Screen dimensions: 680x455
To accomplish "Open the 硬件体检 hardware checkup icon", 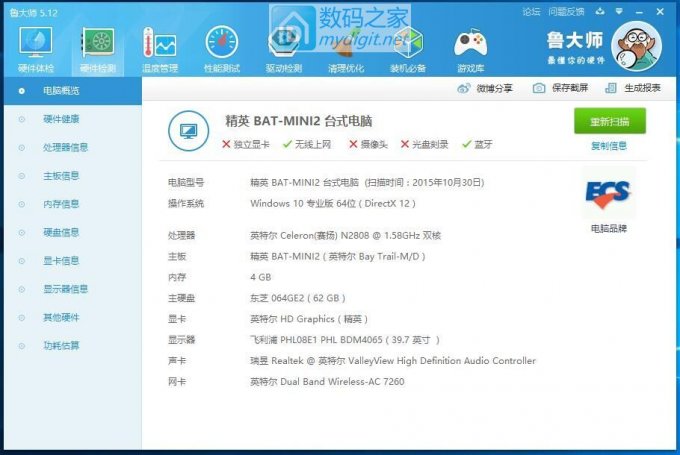I will [x=35, y=44].
